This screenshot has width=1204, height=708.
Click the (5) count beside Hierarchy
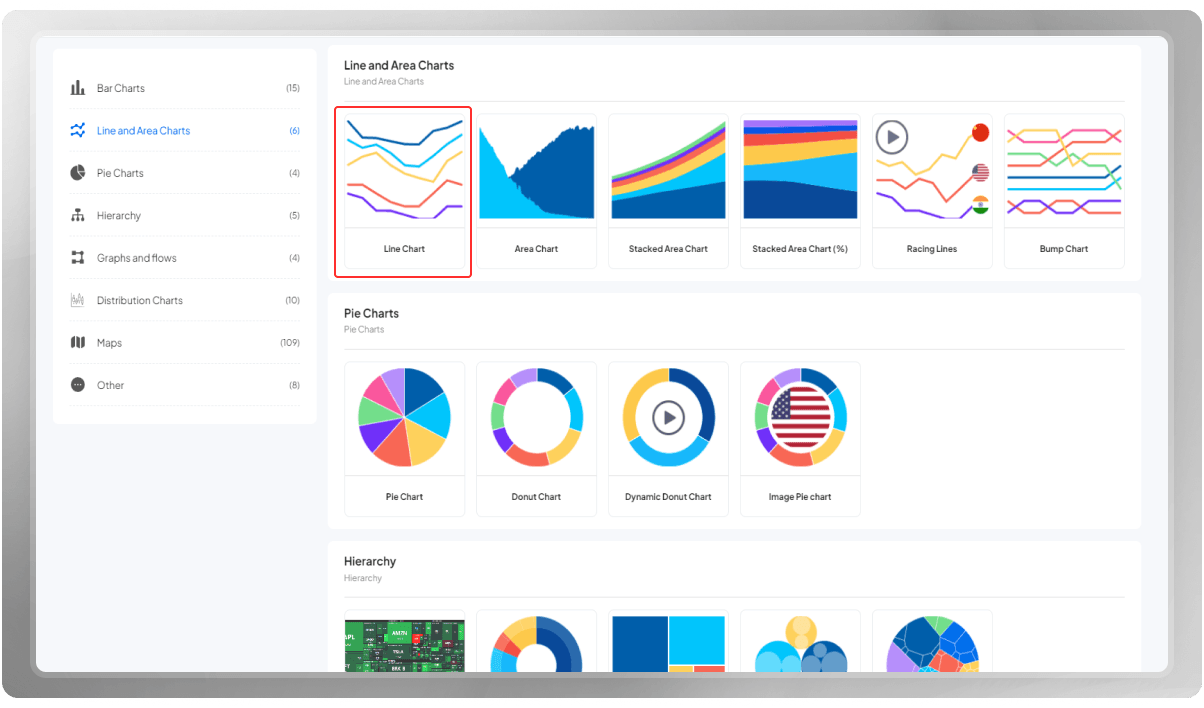[295, 216]
